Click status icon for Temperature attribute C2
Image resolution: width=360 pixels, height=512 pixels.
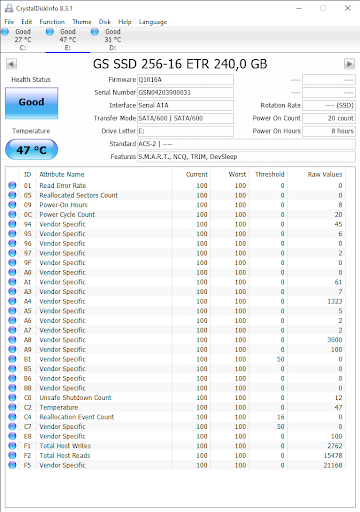(x=12, y=407)
